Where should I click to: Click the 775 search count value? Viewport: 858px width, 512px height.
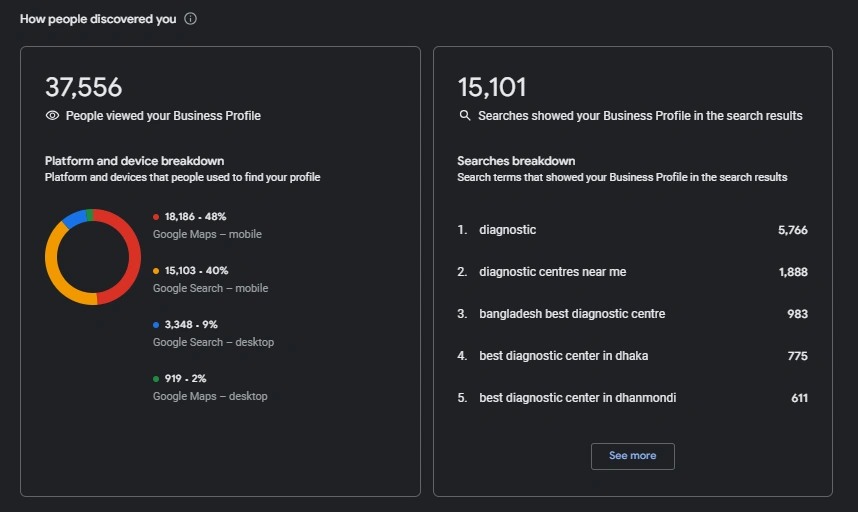[798, 356]
